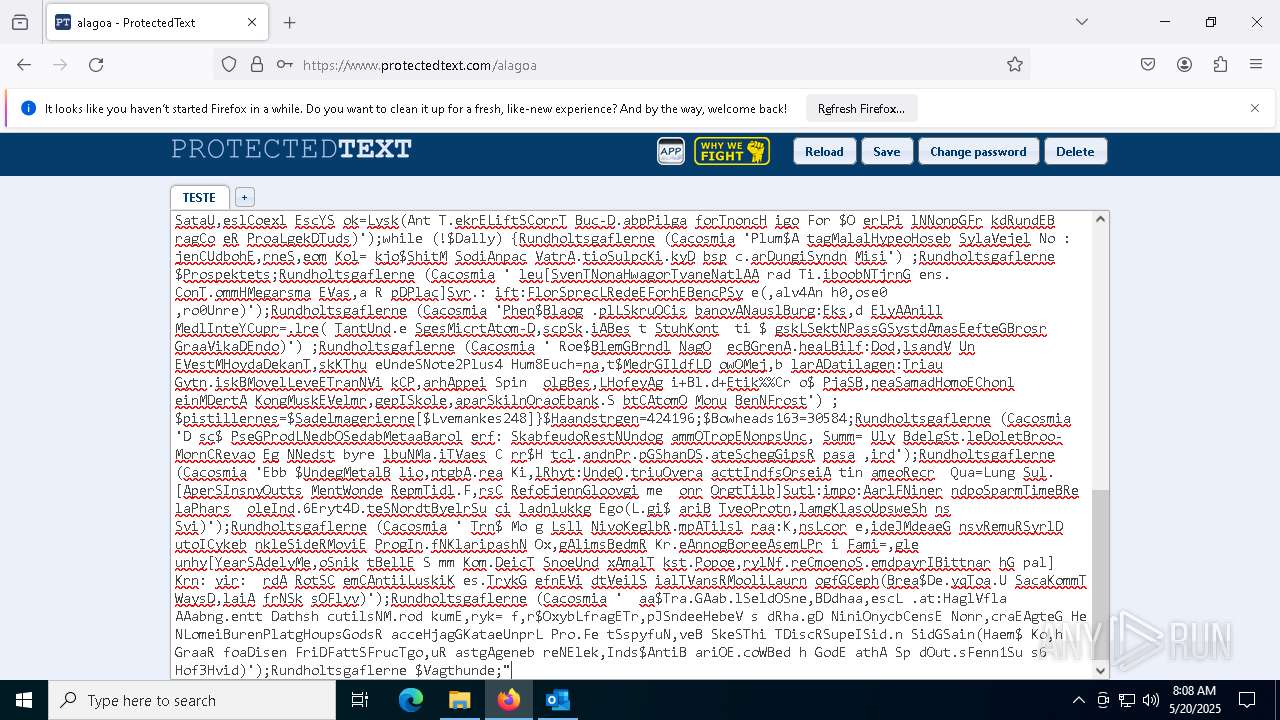Open the ProtectedText APP icon

pos(670,151)
